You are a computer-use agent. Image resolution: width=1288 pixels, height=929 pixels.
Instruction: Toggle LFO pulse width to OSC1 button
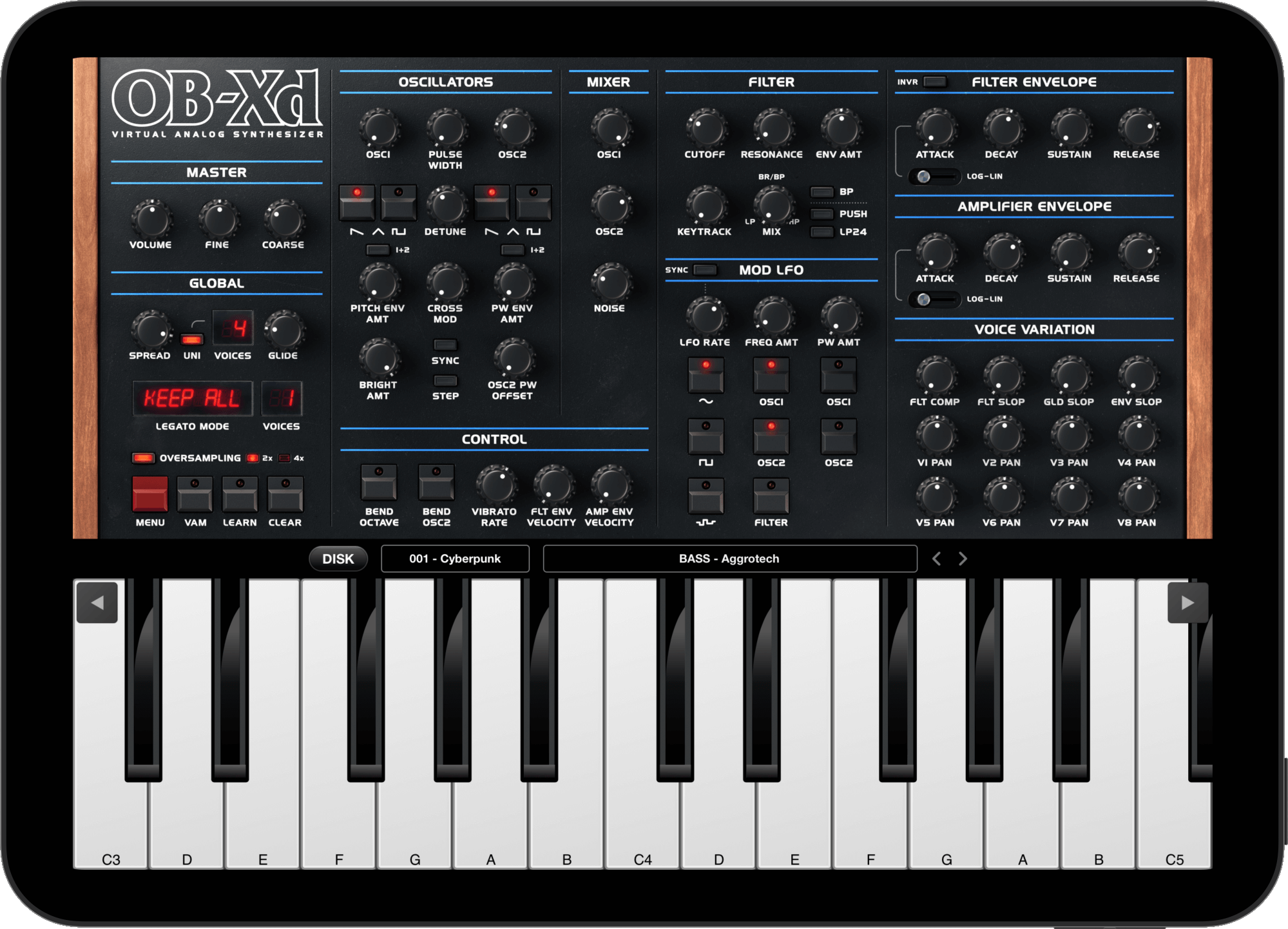pyautogui.click(x=838, y=375)
